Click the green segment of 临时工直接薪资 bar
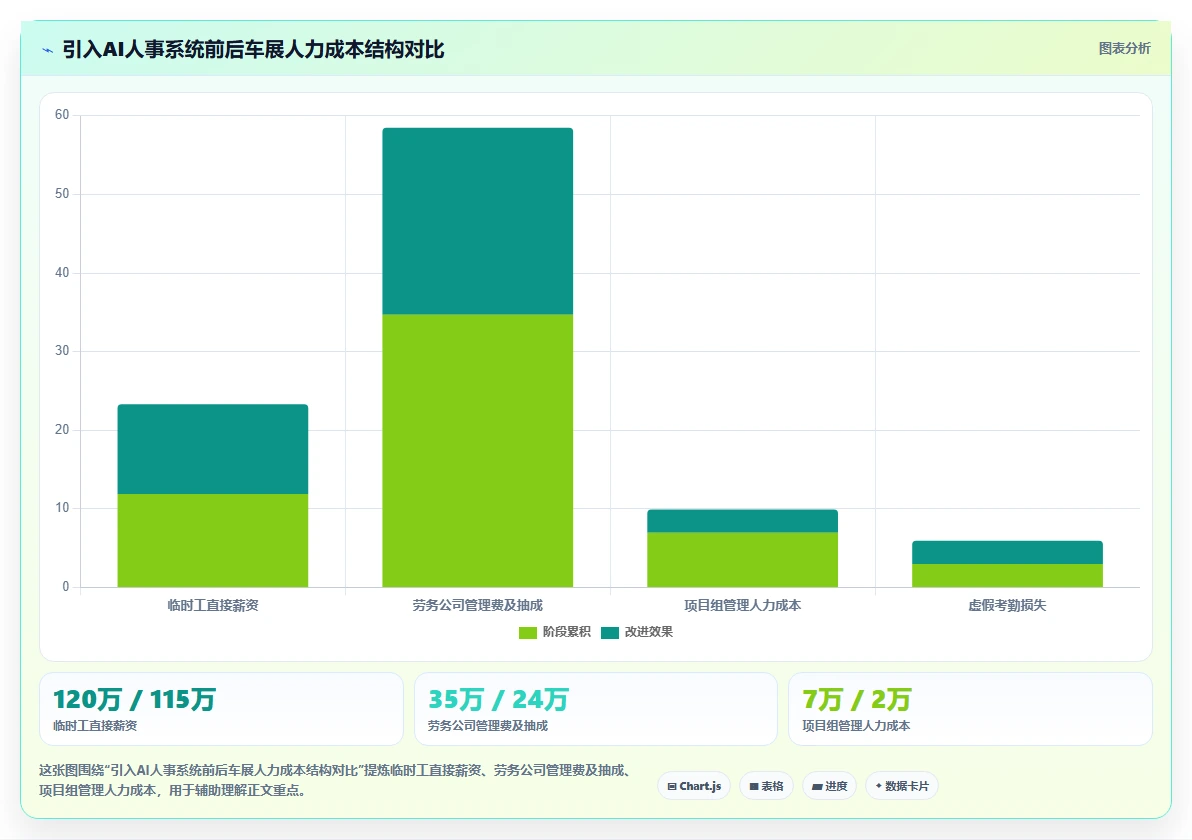This screenshot has height=840, width=1192. (x=213, y=540)
